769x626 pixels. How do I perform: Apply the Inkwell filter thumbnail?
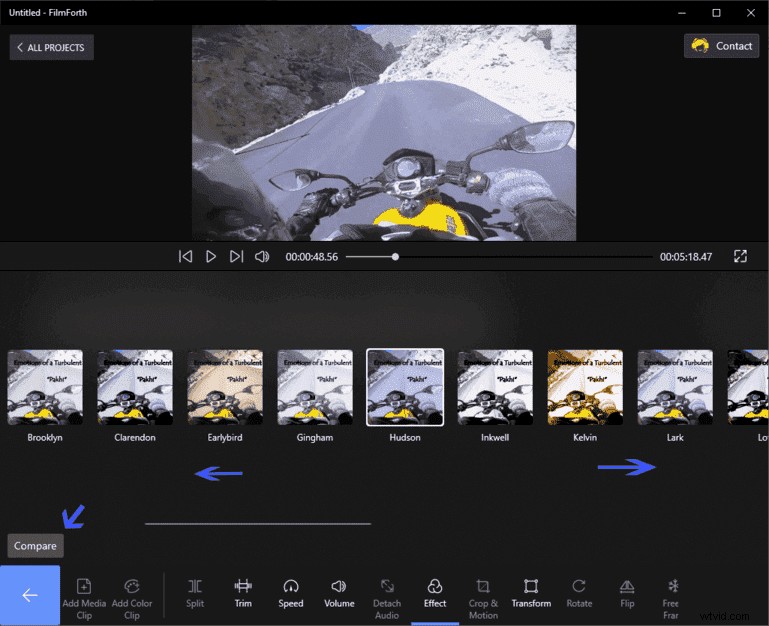coord(495,387)
